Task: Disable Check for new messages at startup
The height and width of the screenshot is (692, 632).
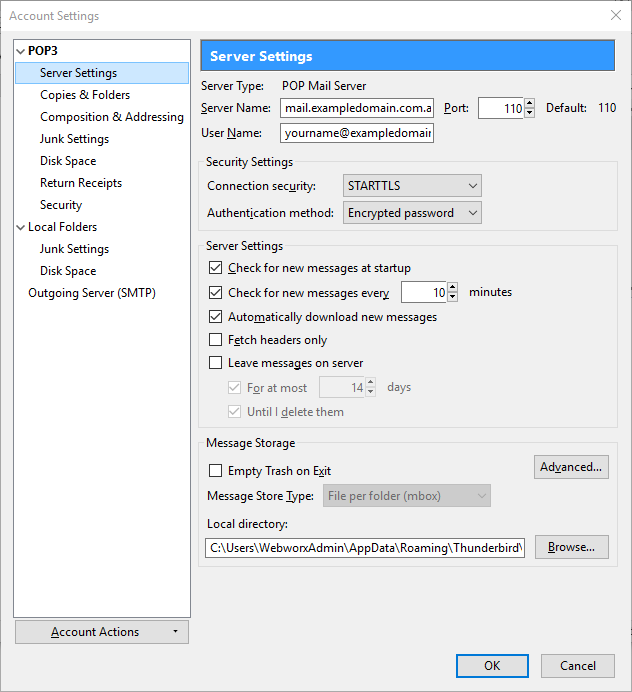Action: pos(215,268)
